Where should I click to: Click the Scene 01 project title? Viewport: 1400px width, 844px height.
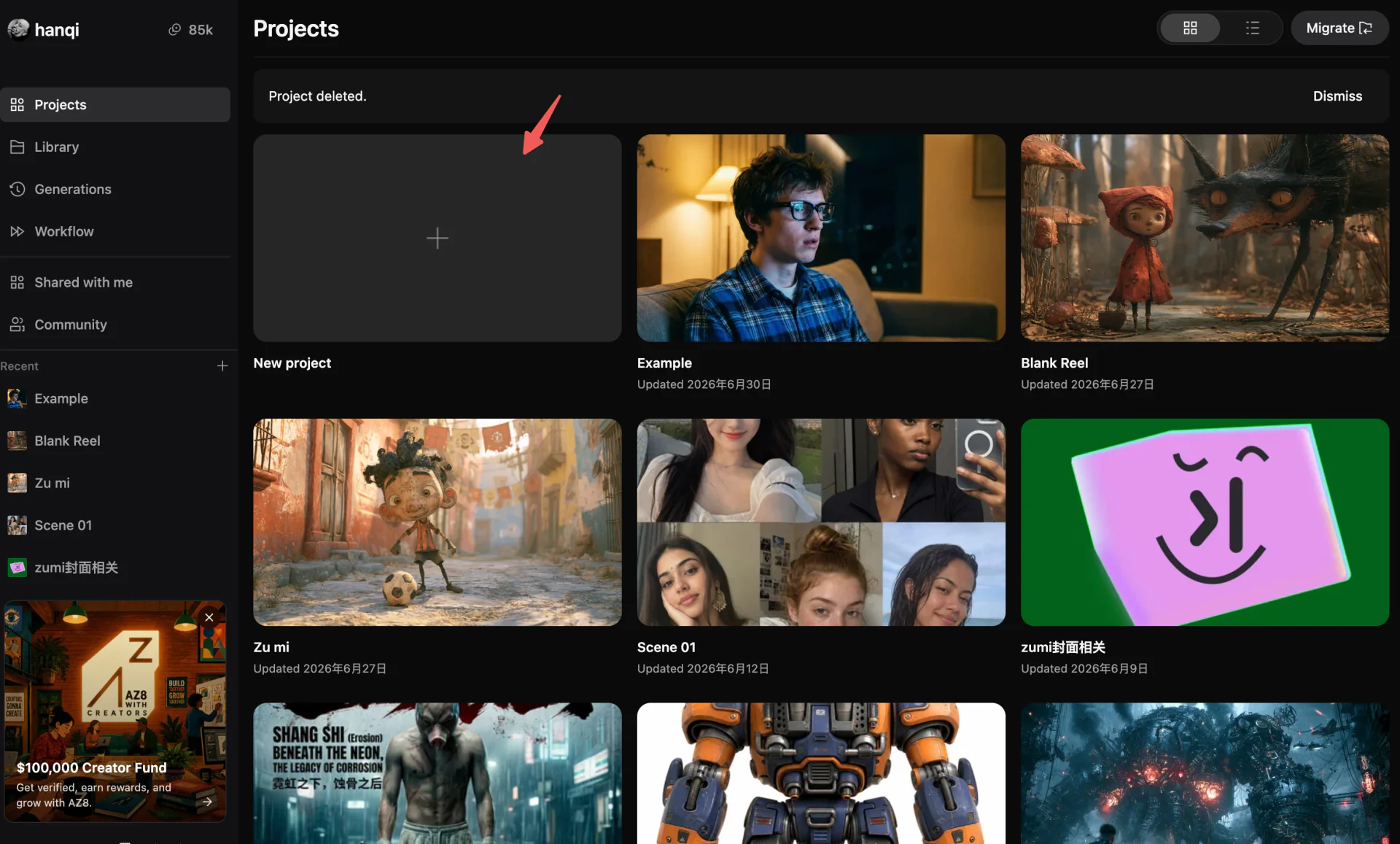pyautogui.click(x=666, y=648)
